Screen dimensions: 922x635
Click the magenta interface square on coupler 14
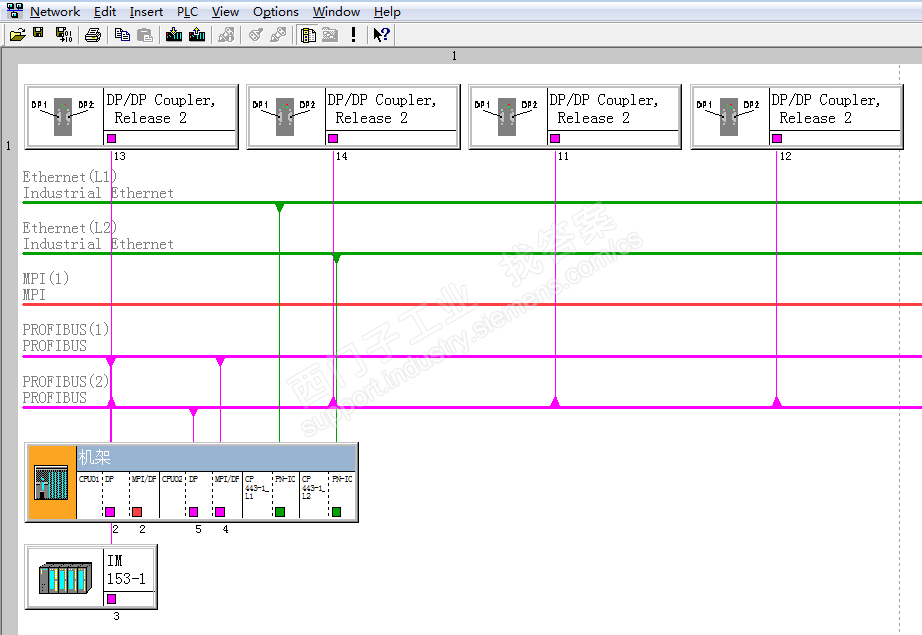(333, 138)
